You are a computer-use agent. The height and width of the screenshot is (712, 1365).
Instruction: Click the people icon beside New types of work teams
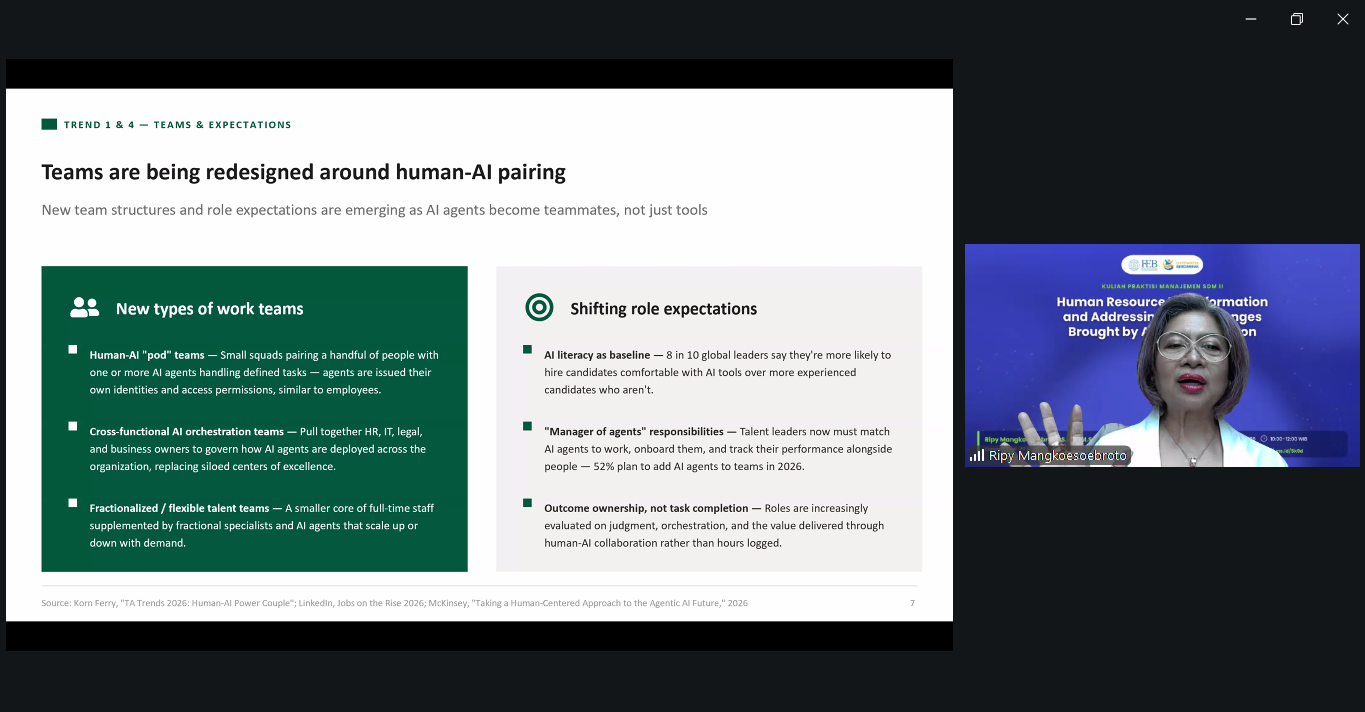click(84, 308)
